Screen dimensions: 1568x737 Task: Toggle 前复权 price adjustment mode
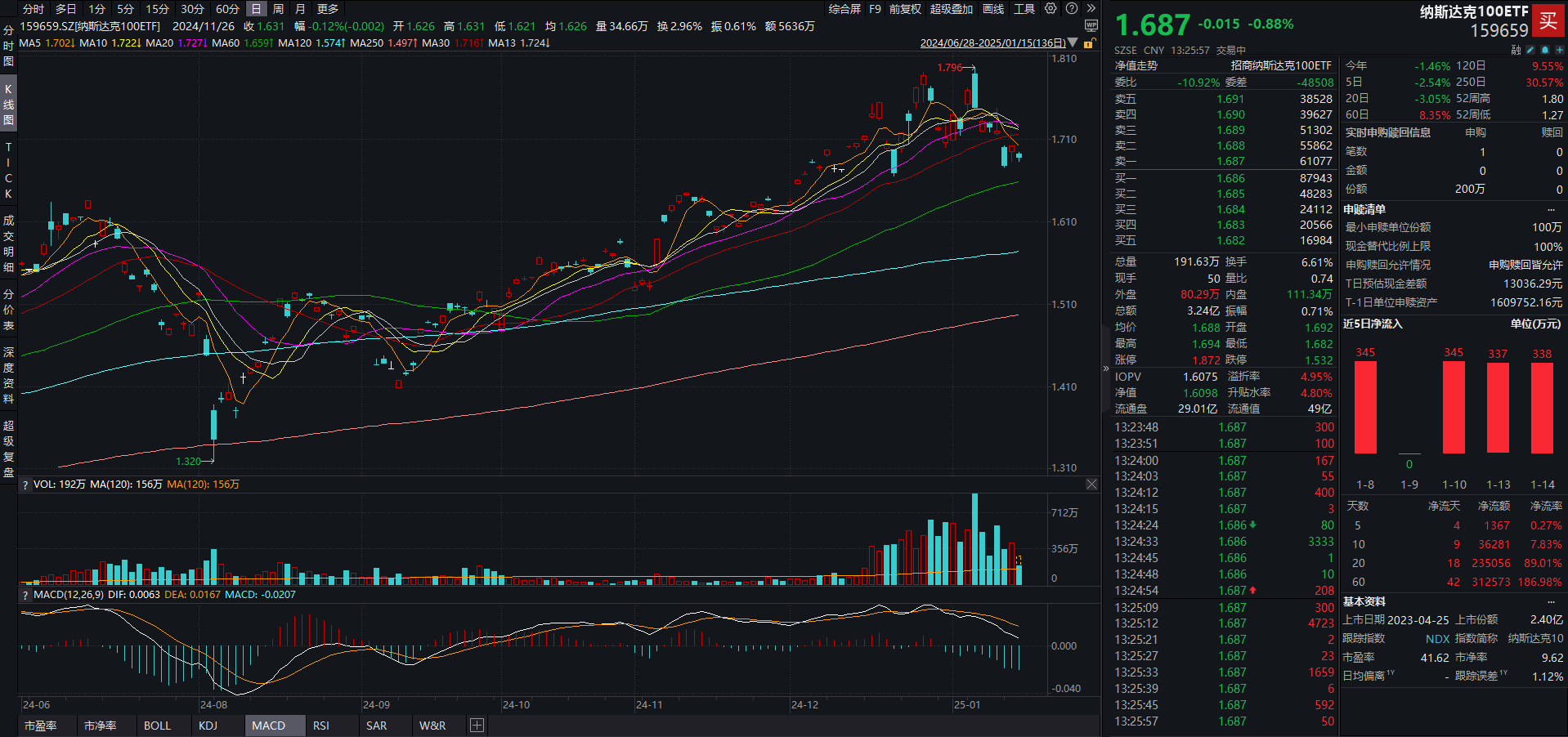(905, 9)
